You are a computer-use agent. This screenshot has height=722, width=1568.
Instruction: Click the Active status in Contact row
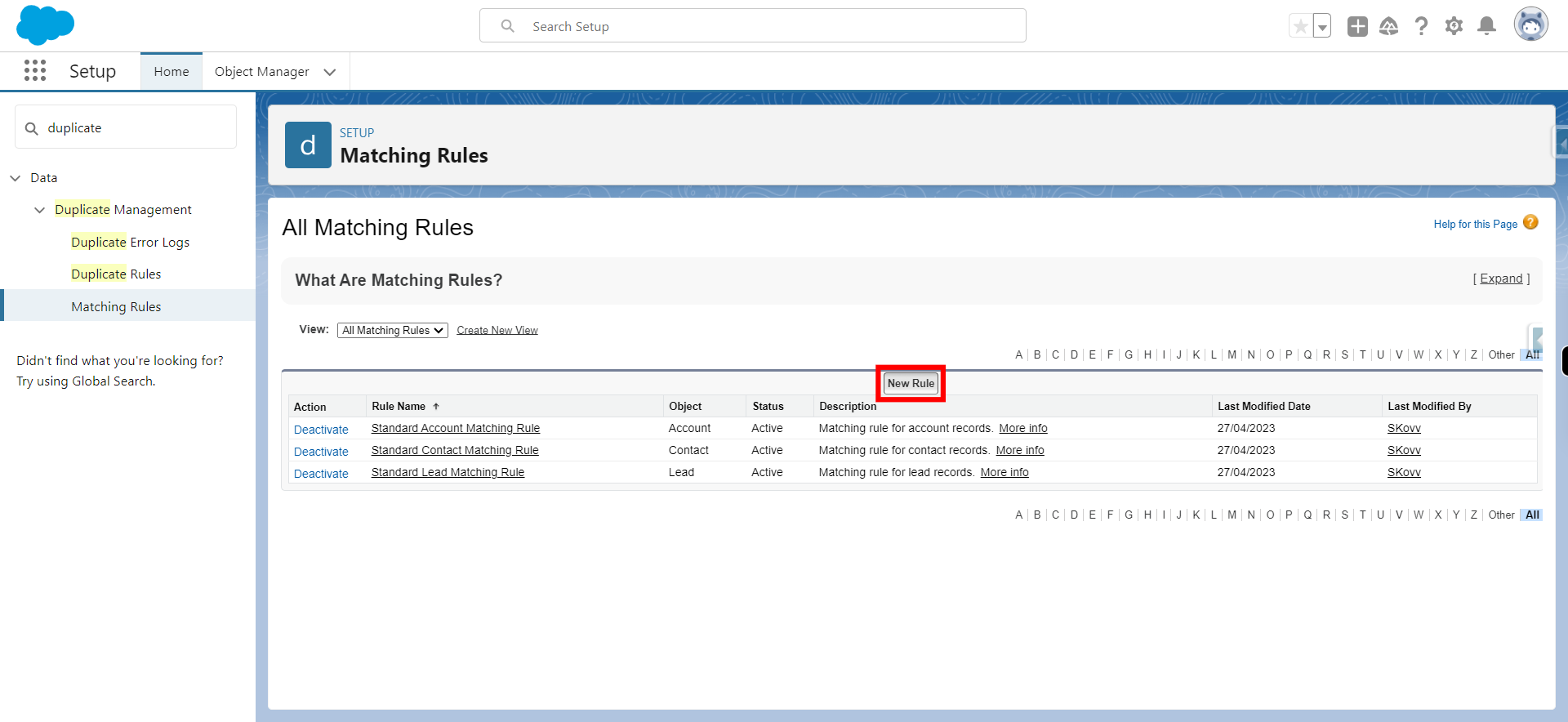point(767,450)
